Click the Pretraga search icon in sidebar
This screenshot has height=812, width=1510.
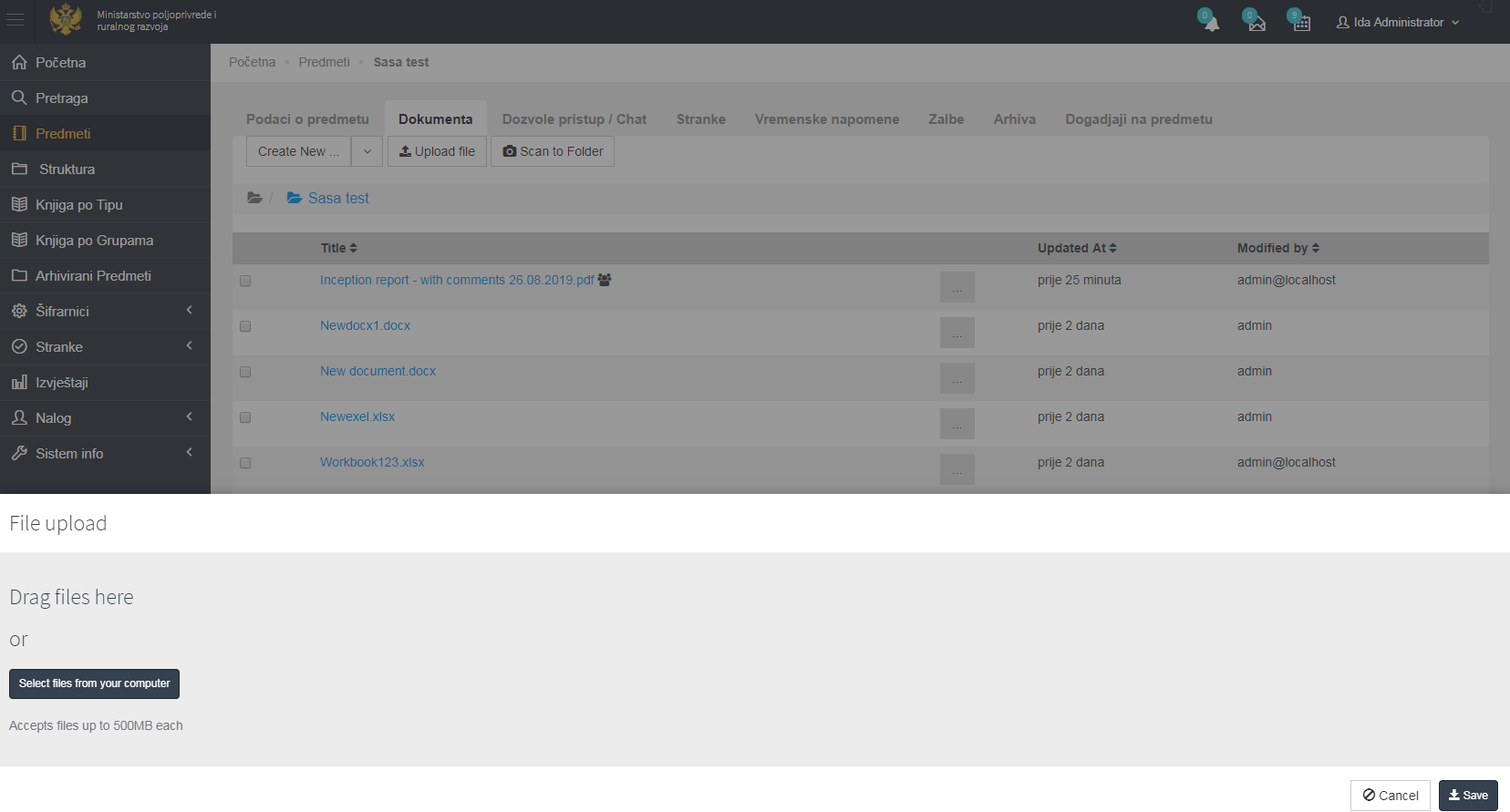pos(19,98)
